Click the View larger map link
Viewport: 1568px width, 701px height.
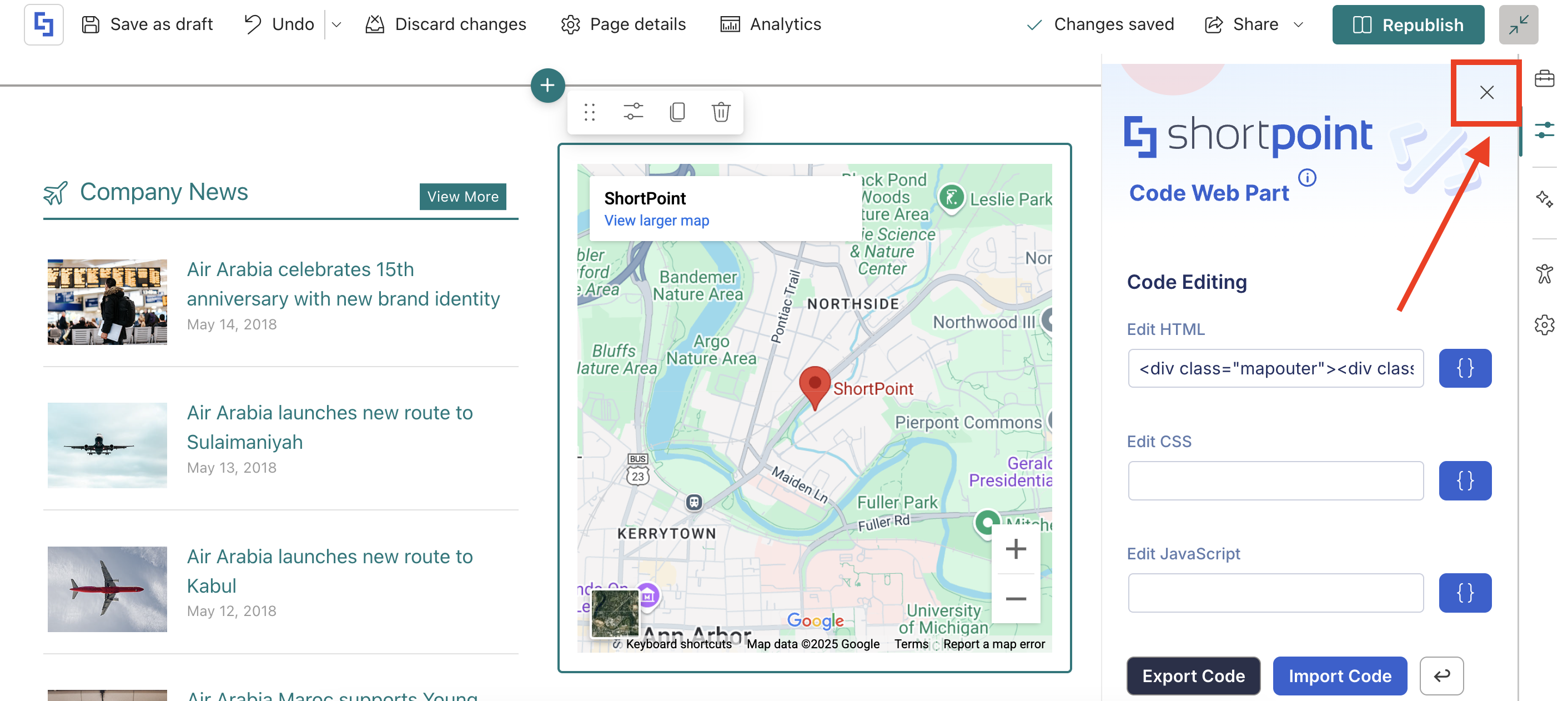click(x=656, y=221)
